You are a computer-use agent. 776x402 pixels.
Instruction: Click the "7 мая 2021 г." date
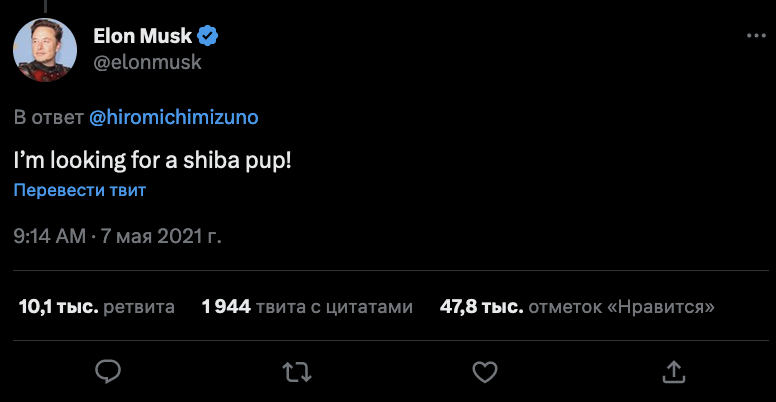(x=159, y=238)
